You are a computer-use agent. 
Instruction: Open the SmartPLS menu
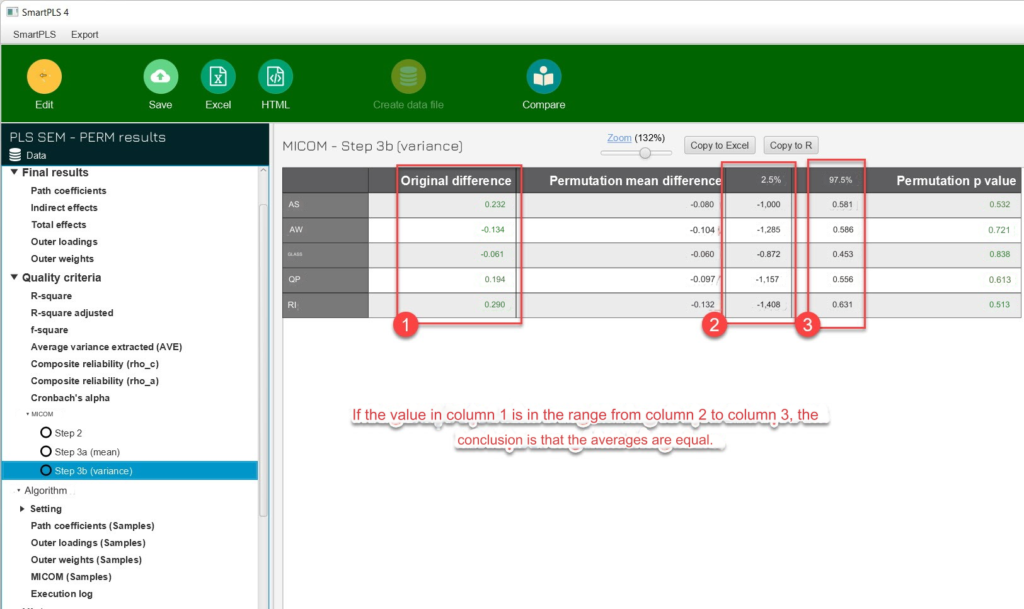pyautogui.click(x=34, y=34)
